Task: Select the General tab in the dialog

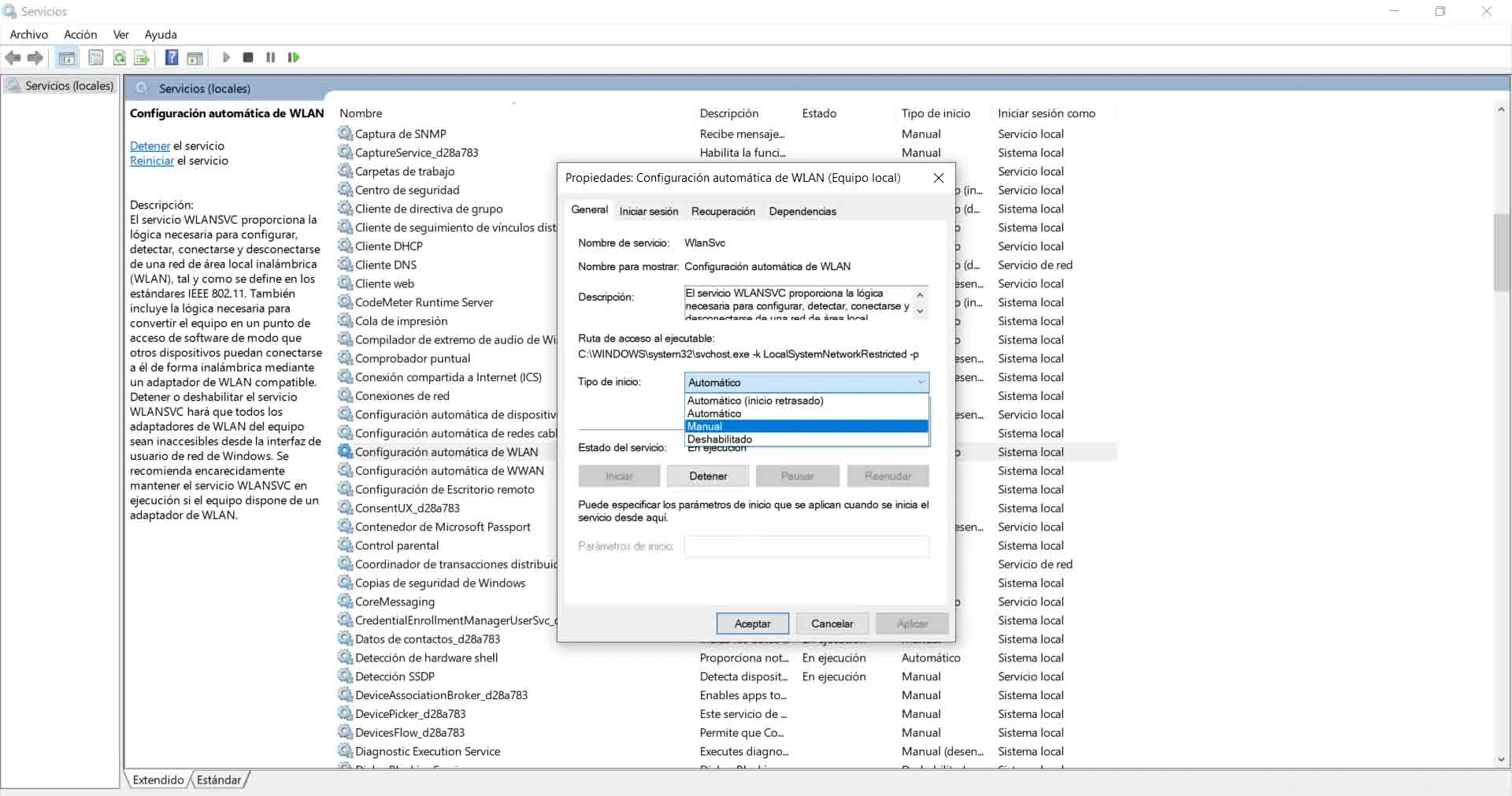Action: [589, 209]
